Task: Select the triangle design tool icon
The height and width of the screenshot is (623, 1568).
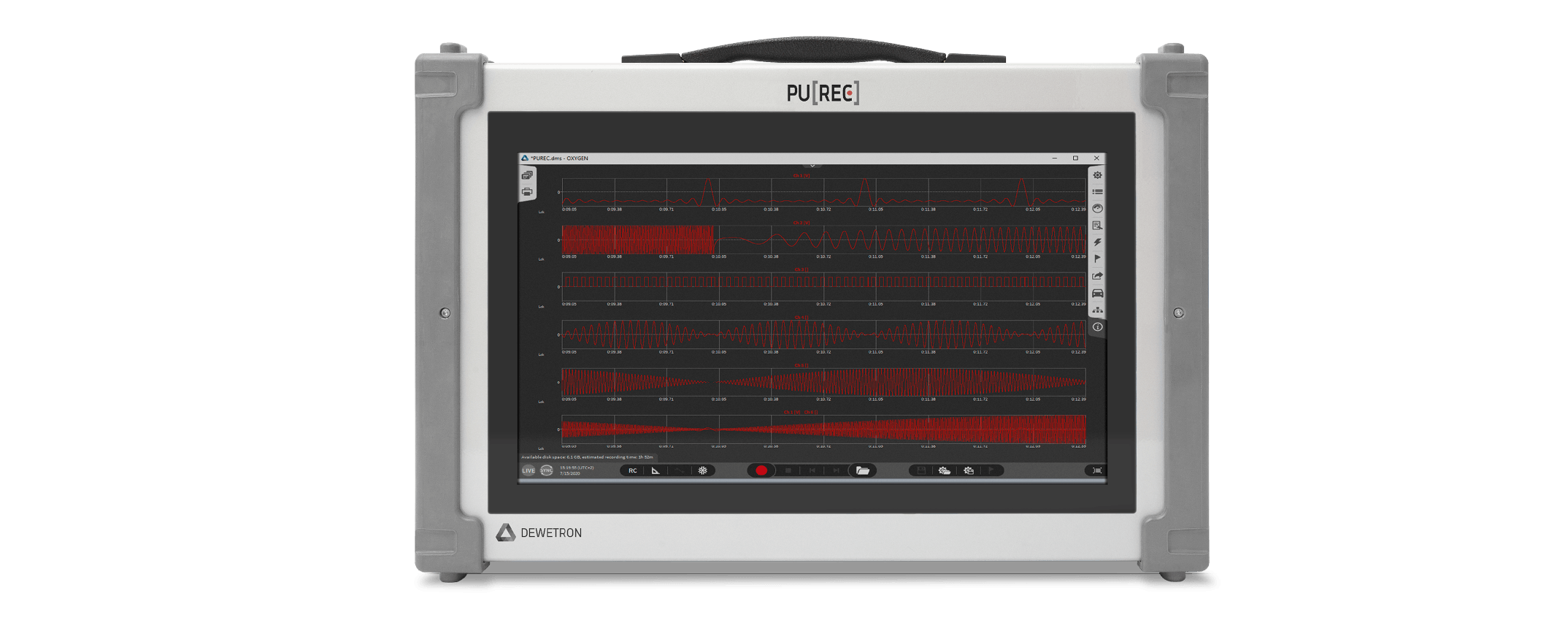Action: click(x=656, y=471)
